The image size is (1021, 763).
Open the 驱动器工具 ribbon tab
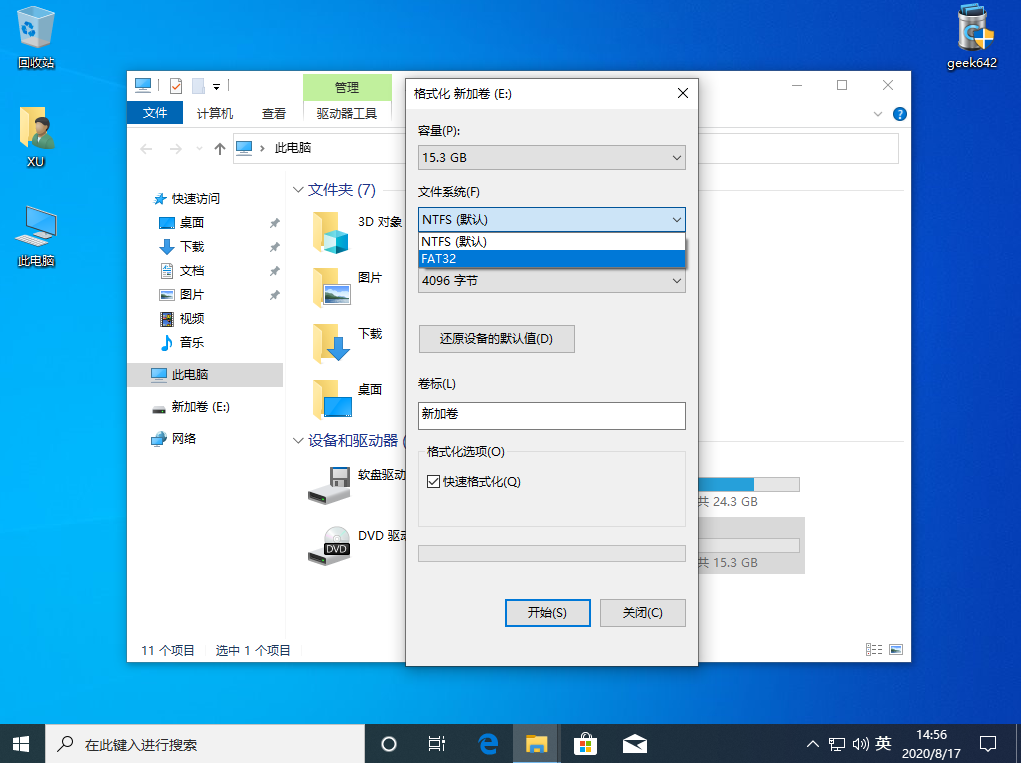[347, 113]
